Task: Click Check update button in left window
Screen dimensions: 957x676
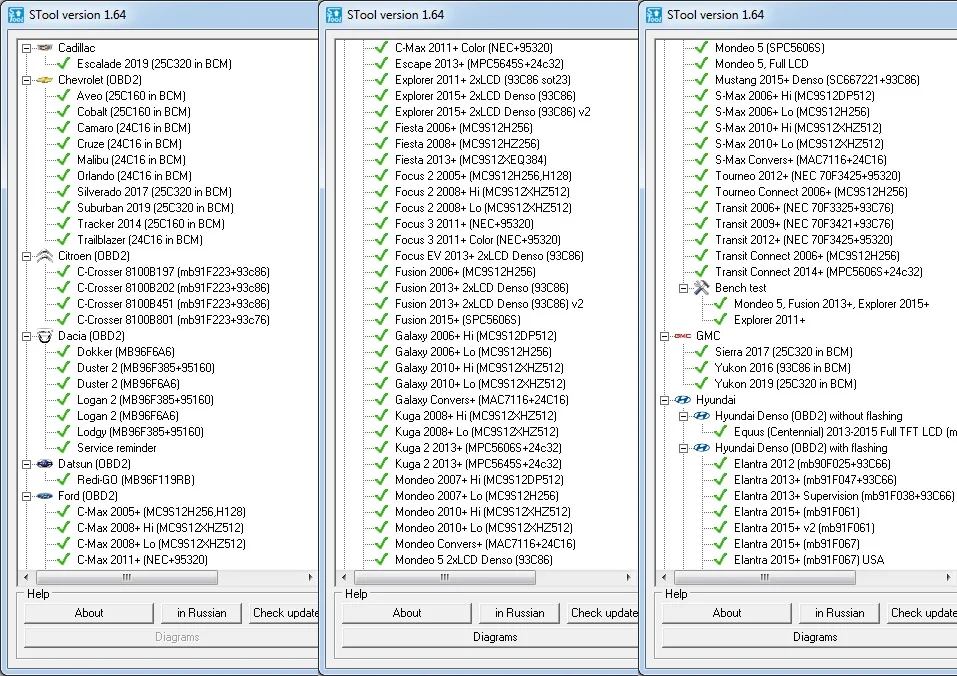Action: click(284, 613)
